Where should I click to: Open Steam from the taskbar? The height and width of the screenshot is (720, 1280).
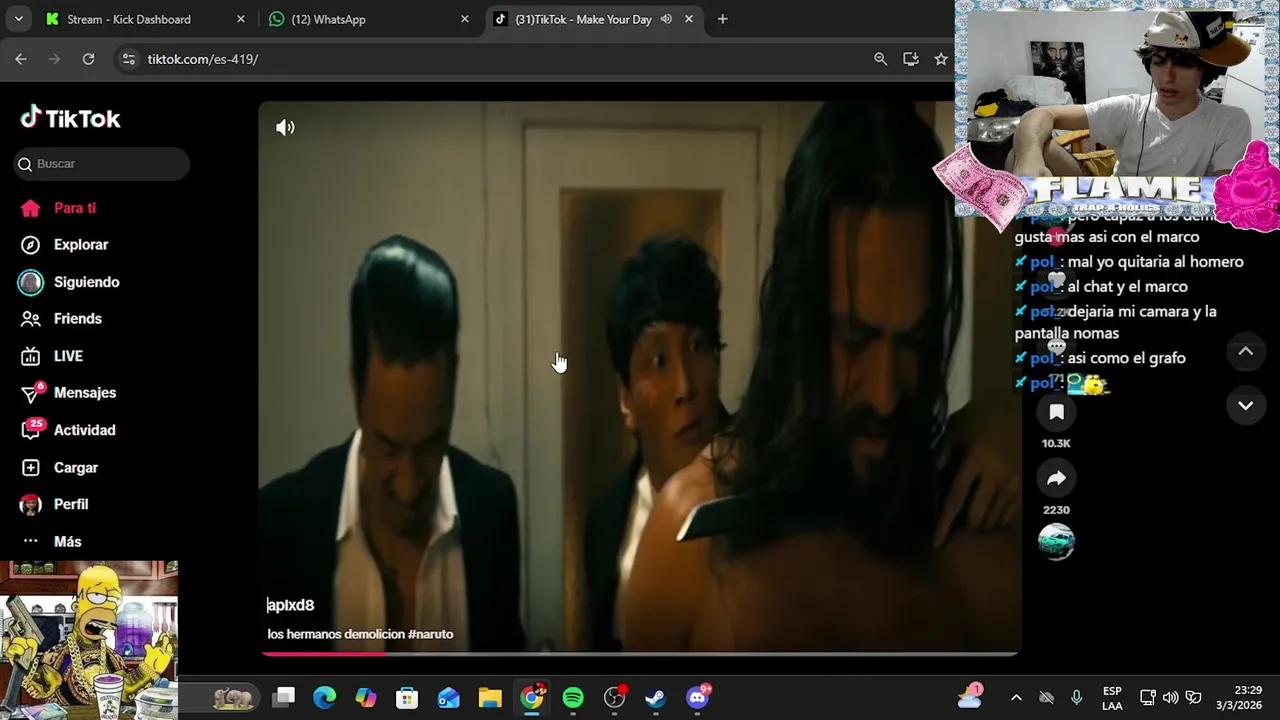[x=656, y=698]
